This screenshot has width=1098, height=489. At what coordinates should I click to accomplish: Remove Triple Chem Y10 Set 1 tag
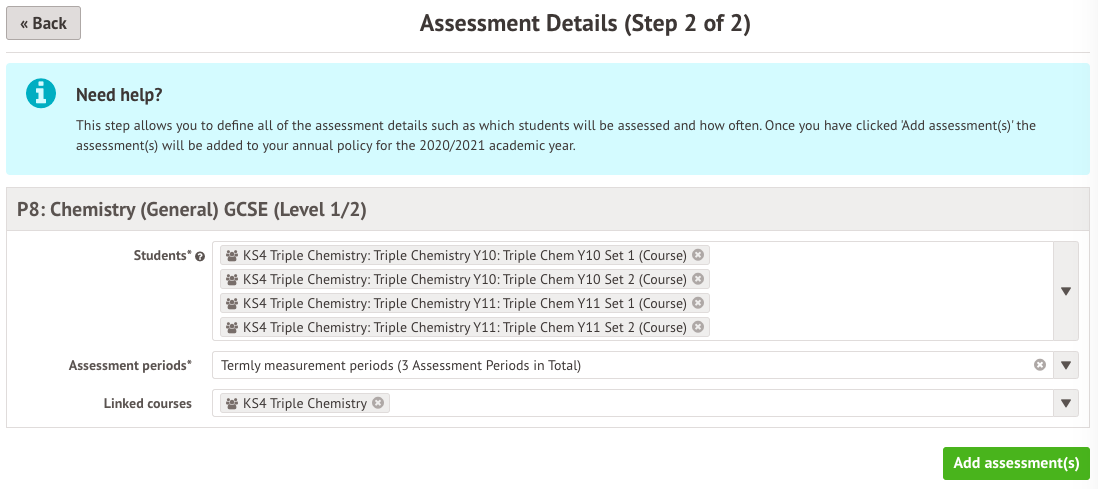coord(698,255)
